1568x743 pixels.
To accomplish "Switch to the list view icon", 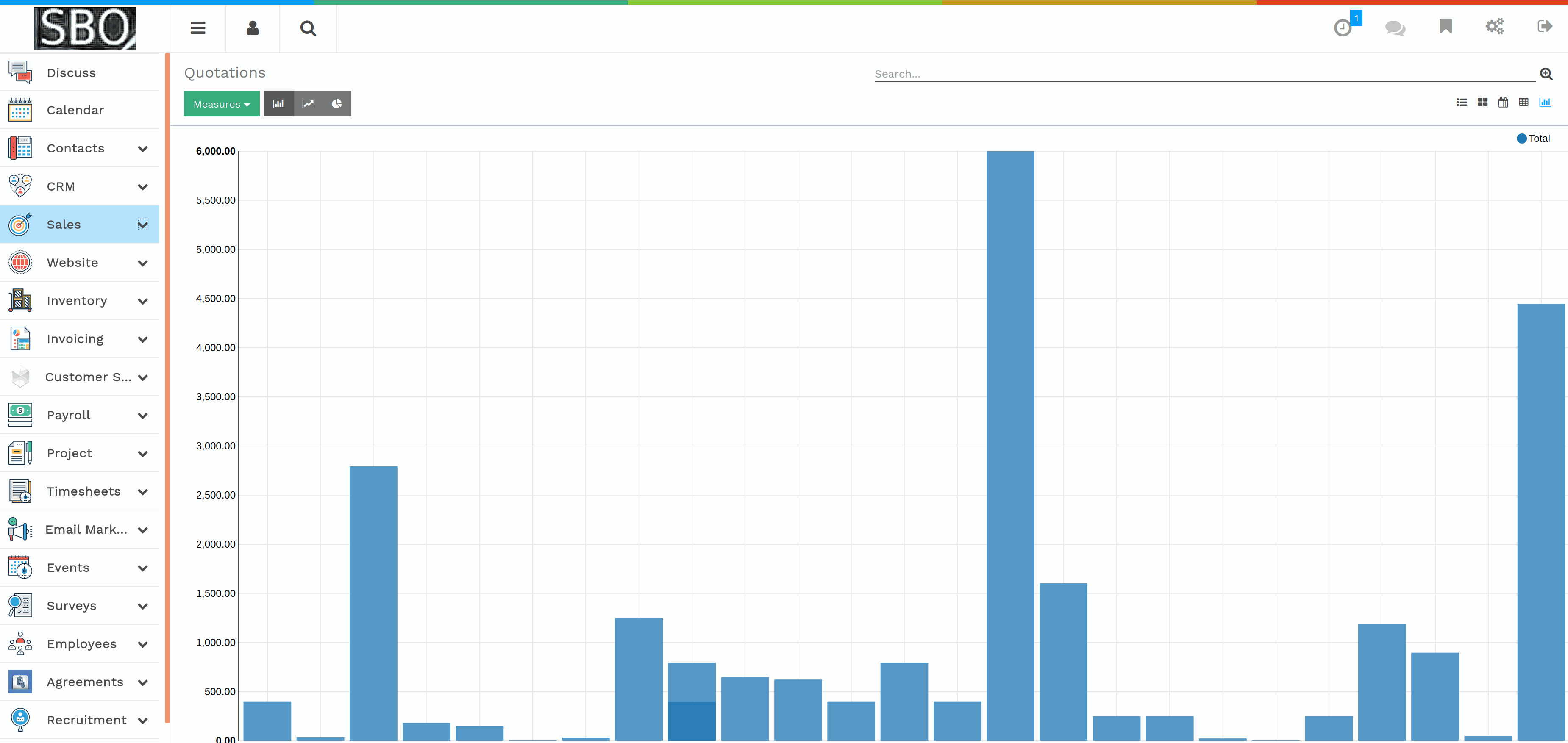I will click(x=1462, y=102).
